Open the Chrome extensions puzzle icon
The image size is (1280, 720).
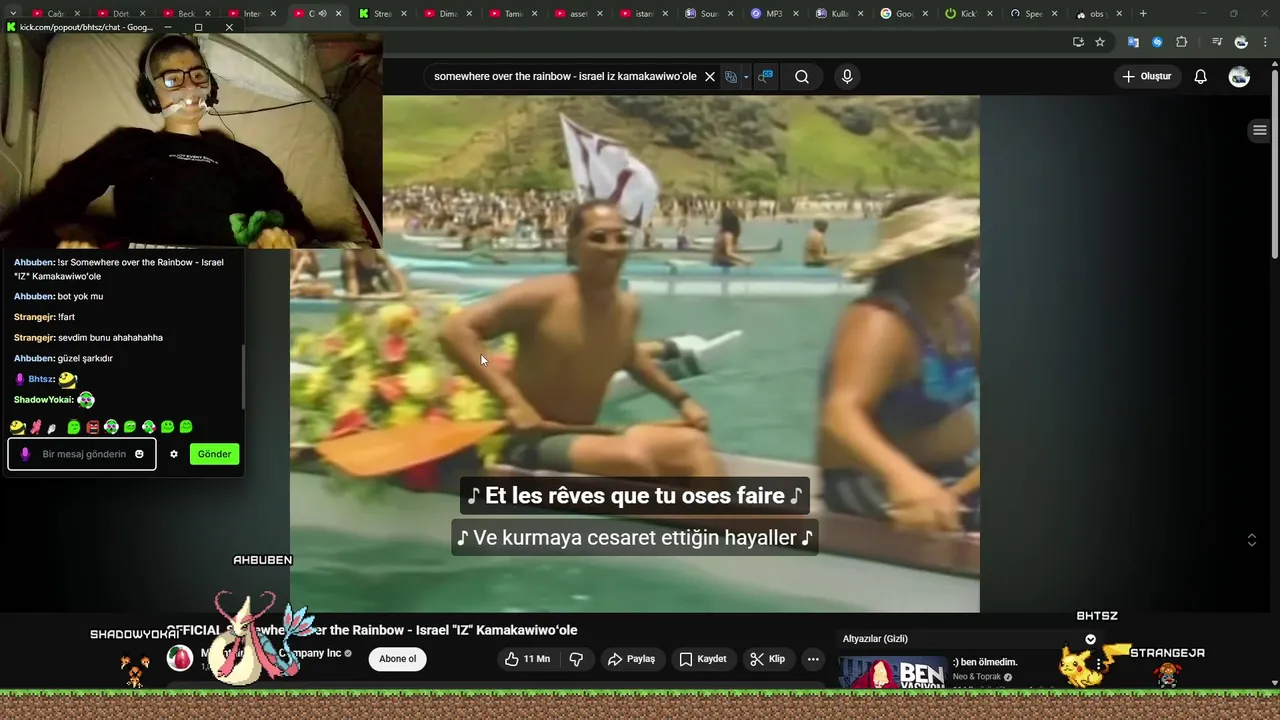point(1181,42)
